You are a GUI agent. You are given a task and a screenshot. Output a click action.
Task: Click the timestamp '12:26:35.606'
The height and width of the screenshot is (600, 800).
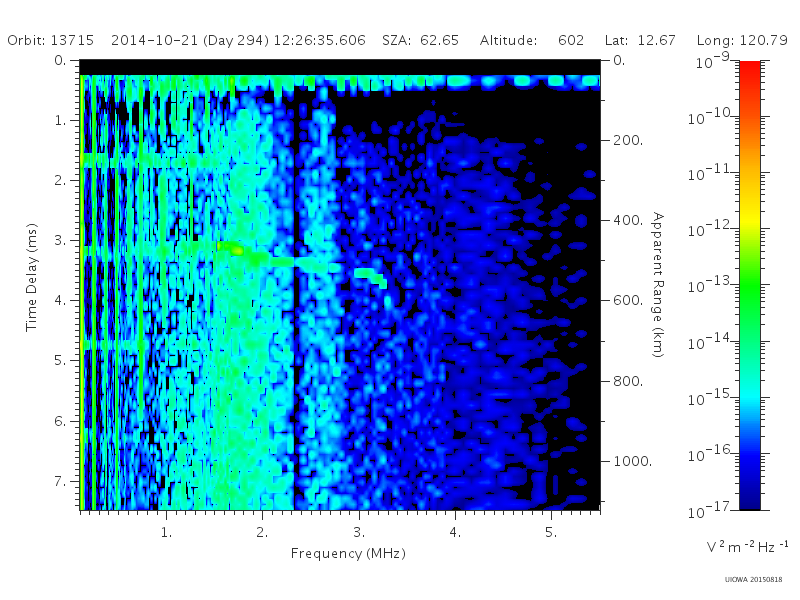click(319, 40)
